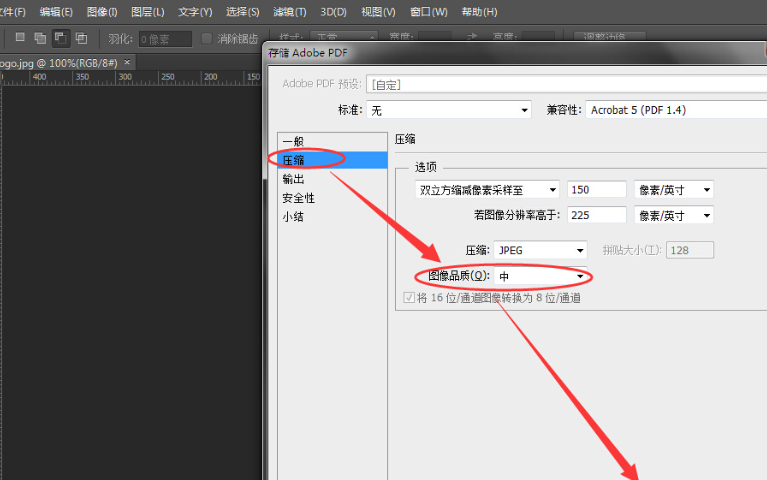Select the Subtract from Selection icon
The image size is (767, 480).
(x=61, y=38)
